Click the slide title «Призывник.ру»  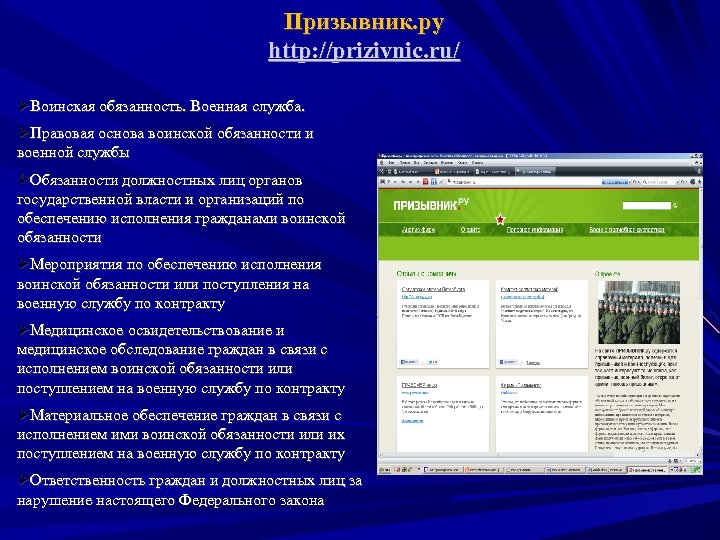(364, 22)
